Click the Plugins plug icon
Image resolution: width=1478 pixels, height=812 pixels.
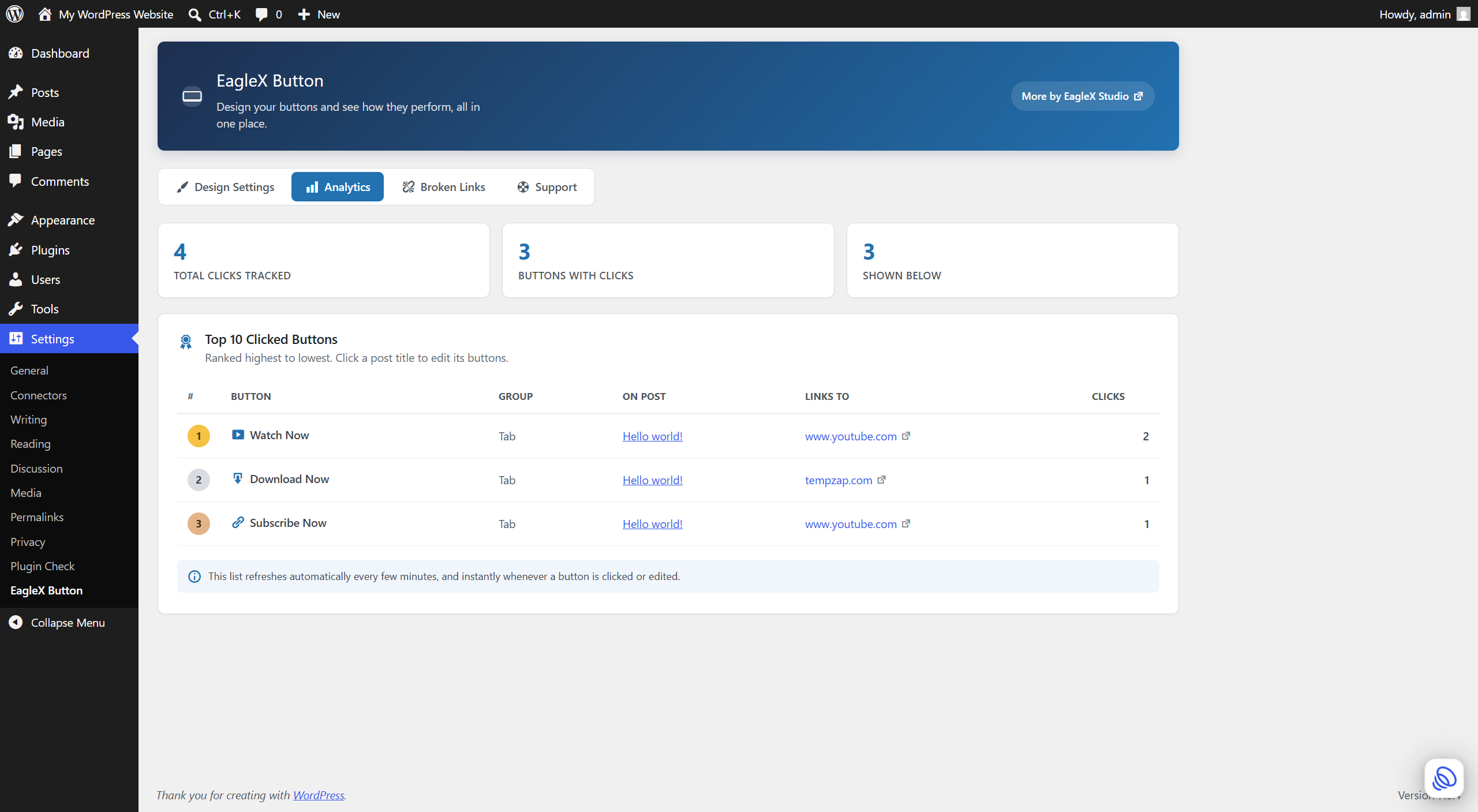point(16,249)
